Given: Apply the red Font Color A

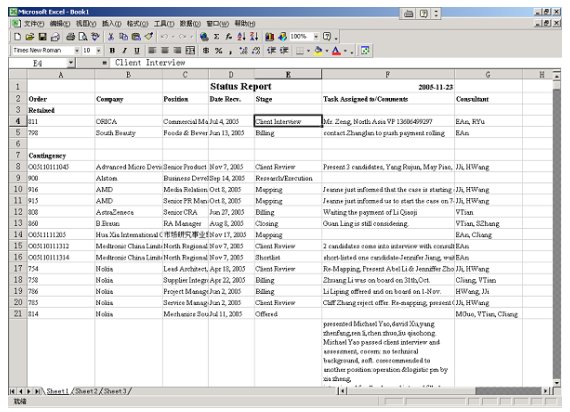Looking at the screenshot, I should pyautogui.click(x=337, y=51).
